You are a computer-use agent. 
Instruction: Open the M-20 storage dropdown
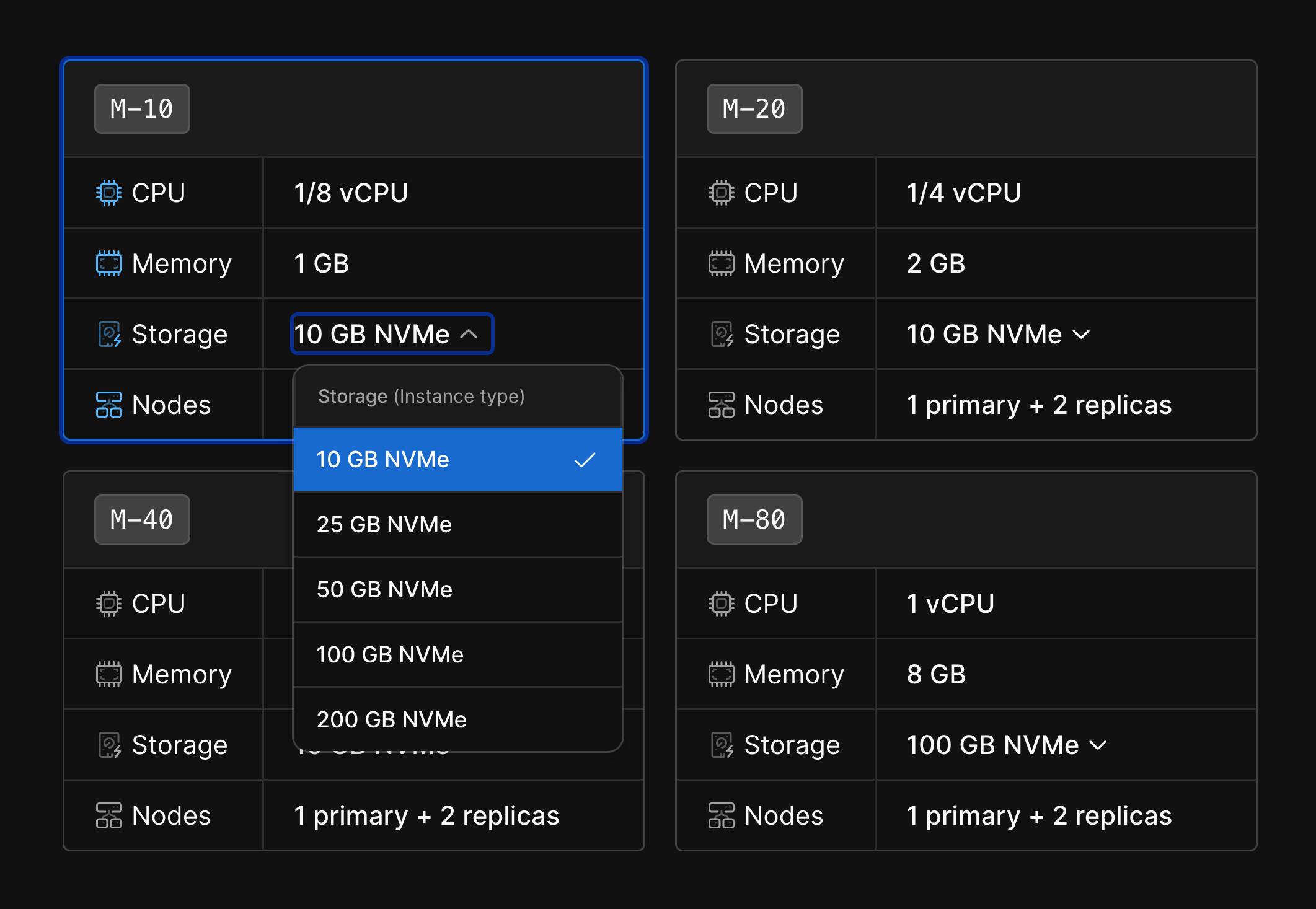pyautogui.click(x=997, y=334)
